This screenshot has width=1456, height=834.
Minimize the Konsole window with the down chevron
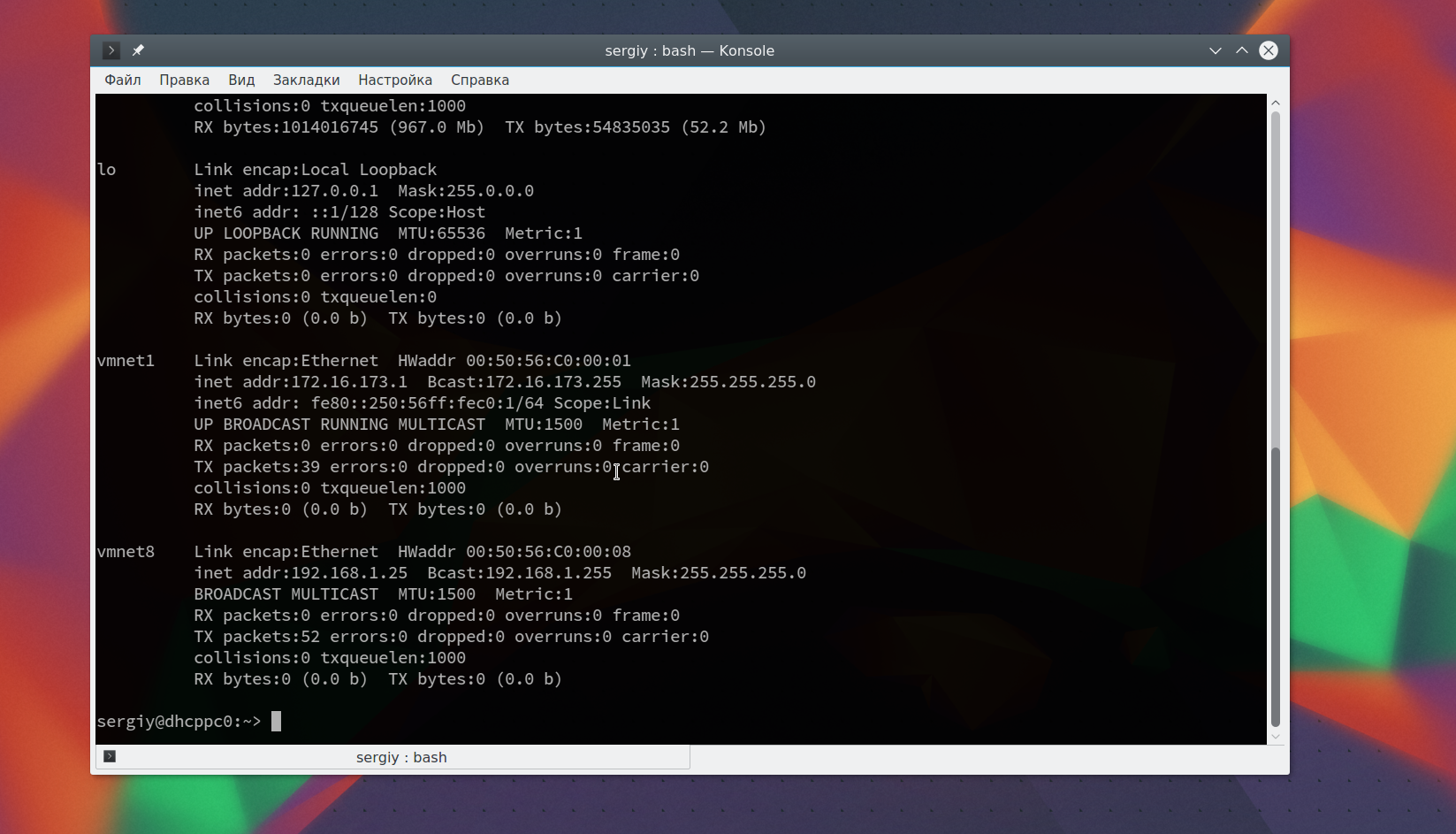point(1216,50)
